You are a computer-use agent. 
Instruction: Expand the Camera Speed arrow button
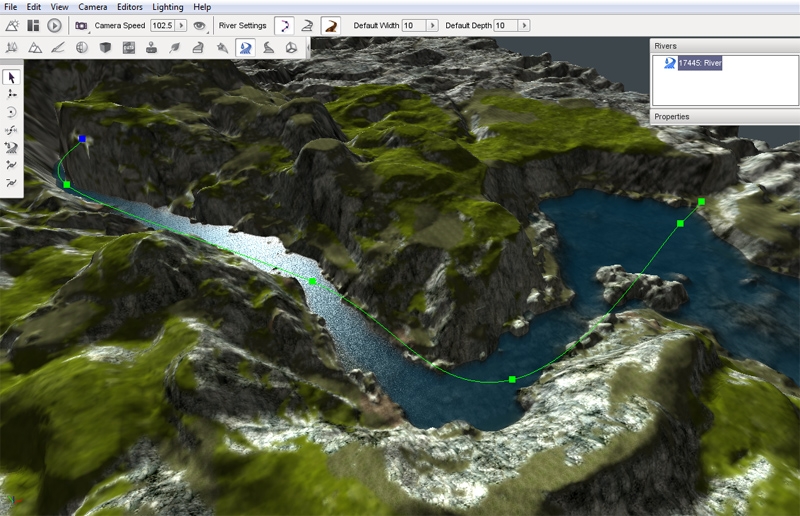[182, 24]
